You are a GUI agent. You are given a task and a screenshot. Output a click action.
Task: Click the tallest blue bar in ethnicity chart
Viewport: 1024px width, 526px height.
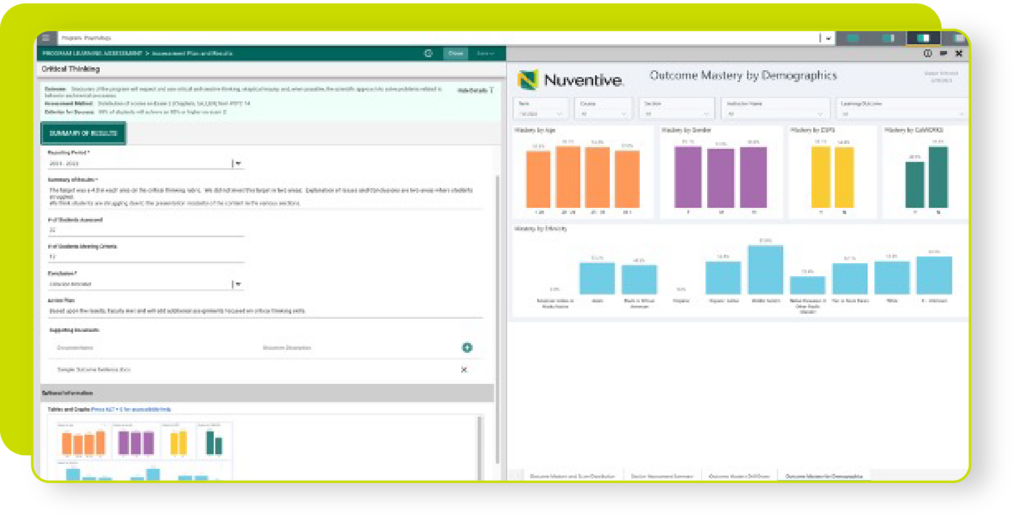point(765,271)
